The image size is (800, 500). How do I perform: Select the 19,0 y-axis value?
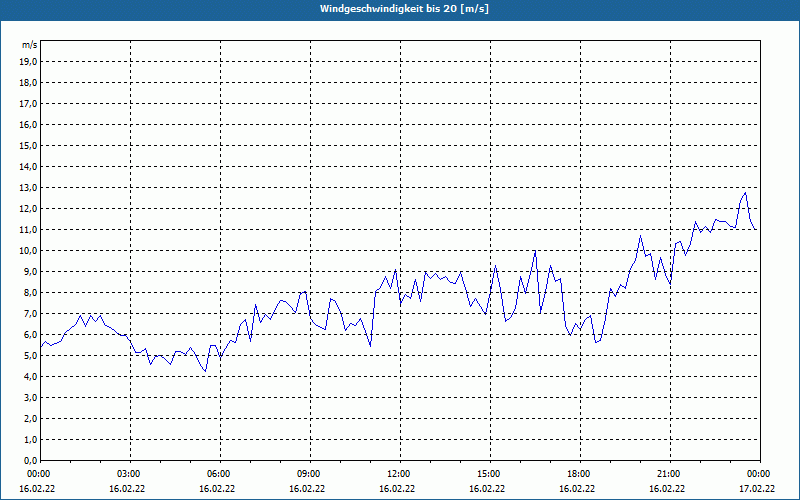(28, 62)
